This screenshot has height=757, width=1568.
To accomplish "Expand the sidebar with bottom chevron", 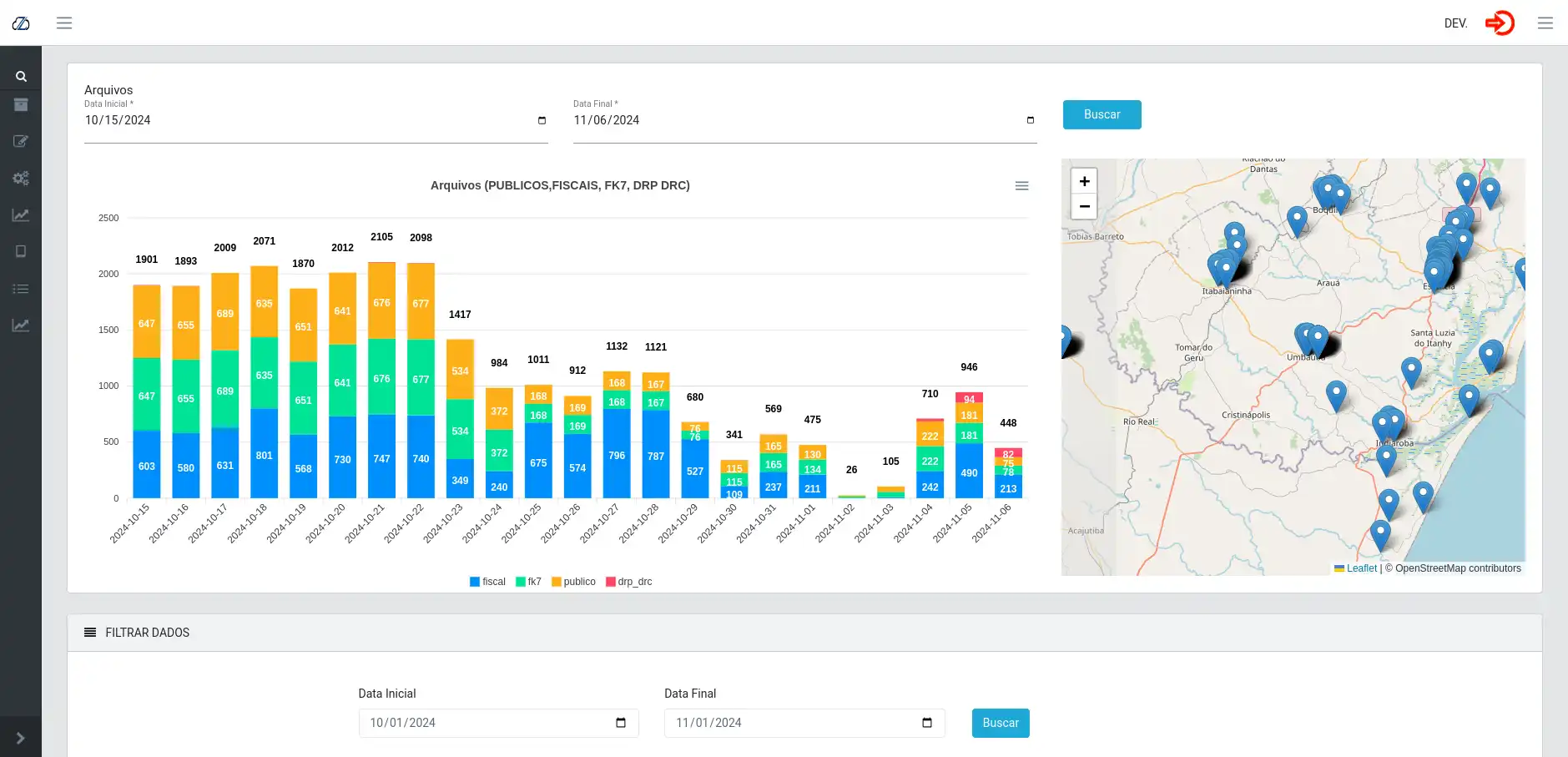I will coord(21,738).
